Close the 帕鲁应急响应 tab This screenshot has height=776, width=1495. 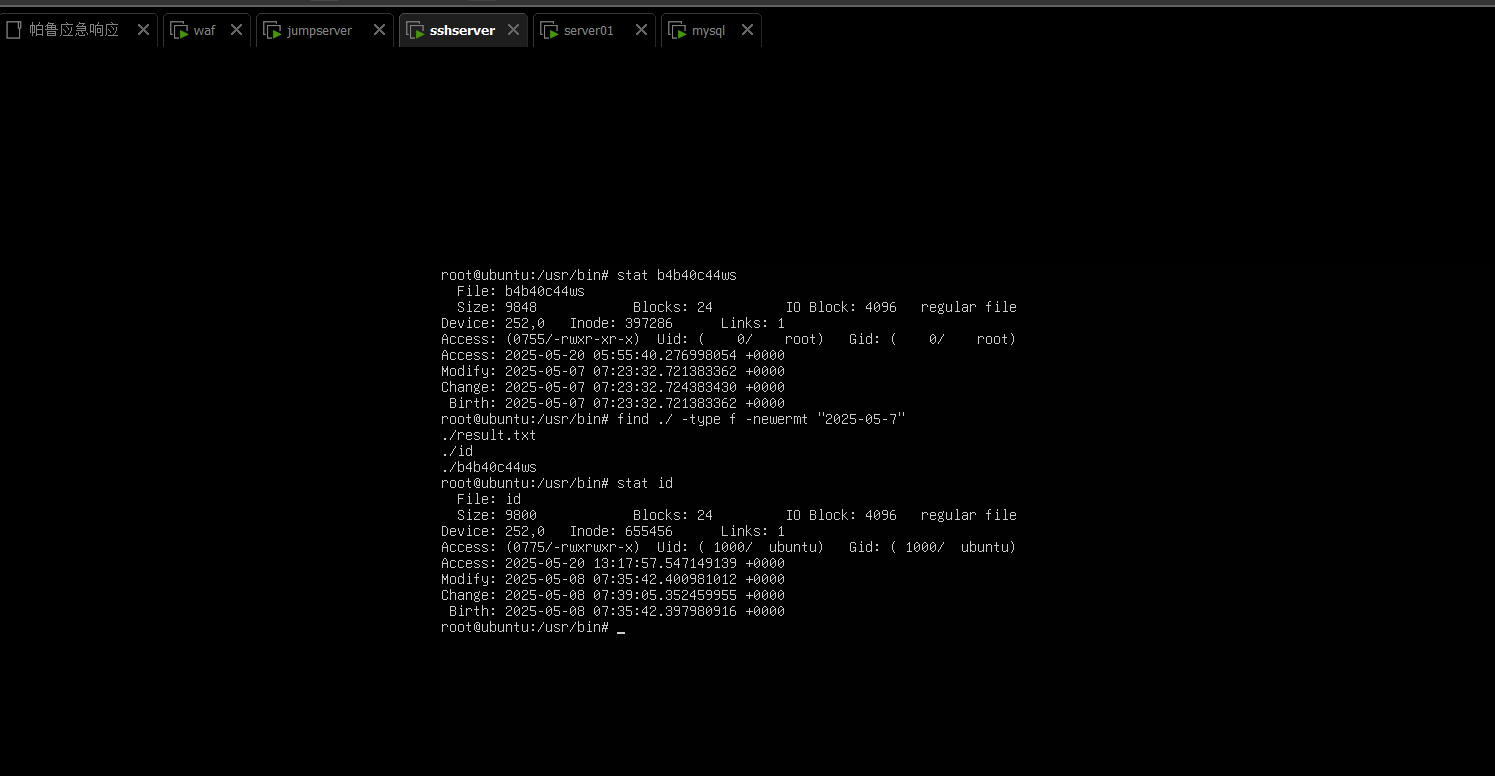[x=143, y=30]
